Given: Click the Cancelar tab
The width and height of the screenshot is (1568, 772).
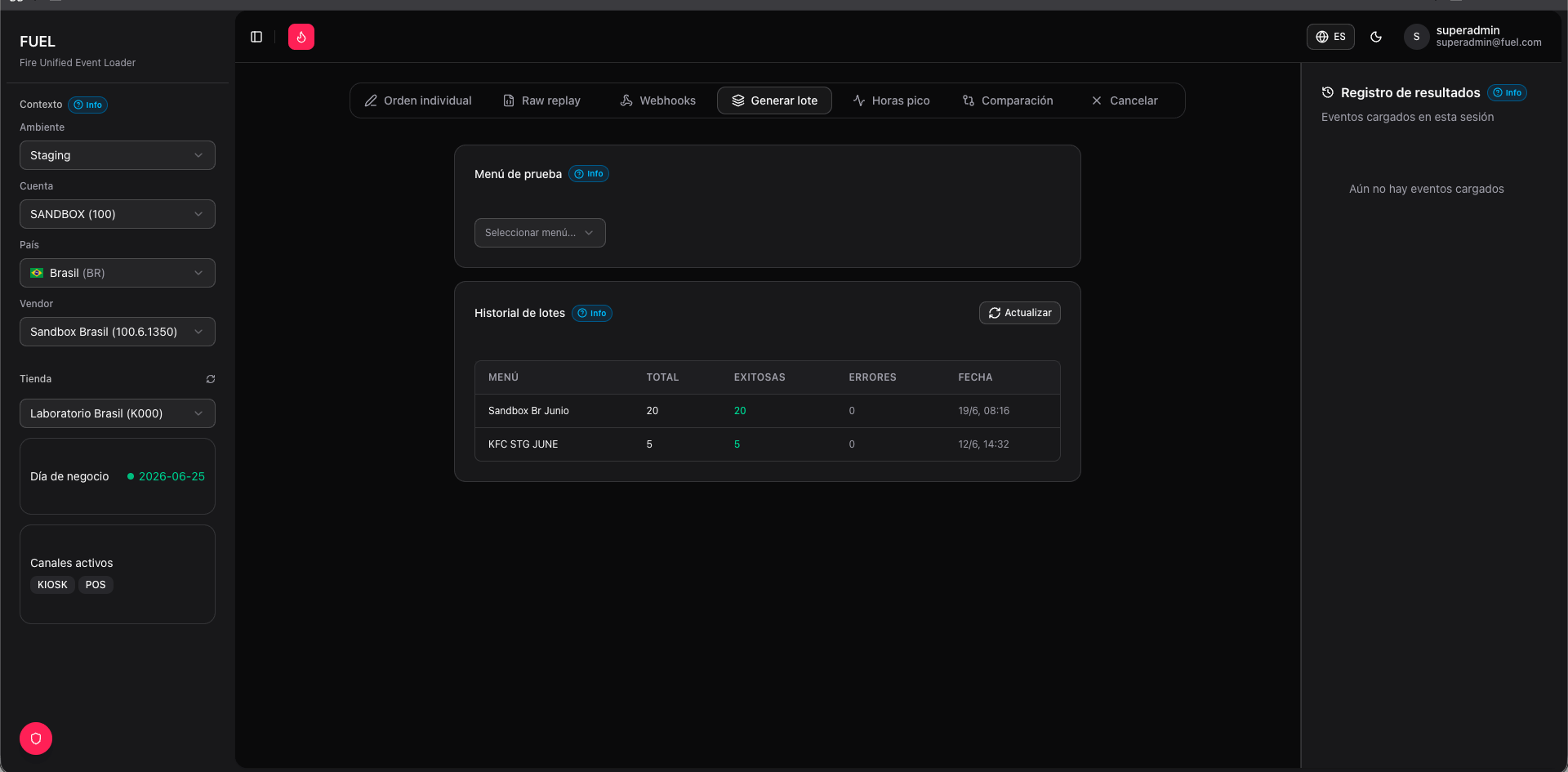Looking at the screenshot, I should (1125, 100).
